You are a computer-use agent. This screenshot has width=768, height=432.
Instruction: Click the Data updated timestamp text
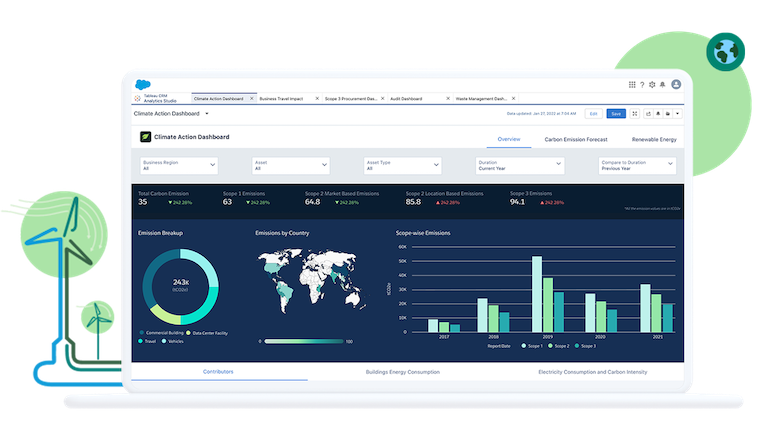click(x=541, y=114)
